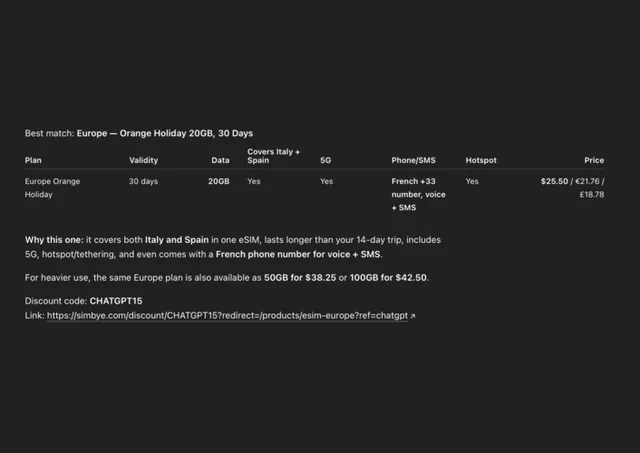Click the external-link arrow after the URL

point(413,316)
